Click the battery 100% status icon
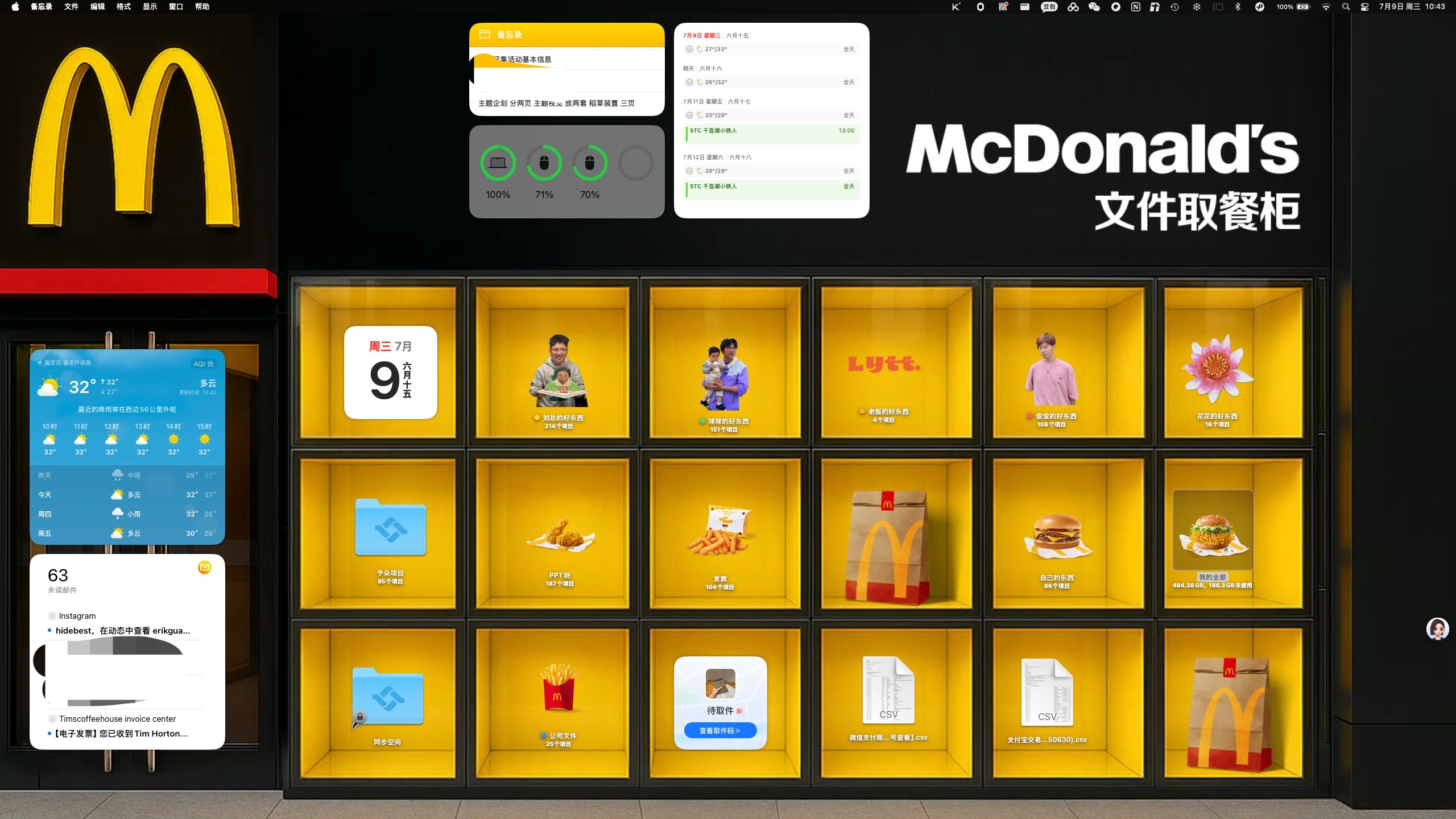1456x819 pixels. pos(1293,7)
